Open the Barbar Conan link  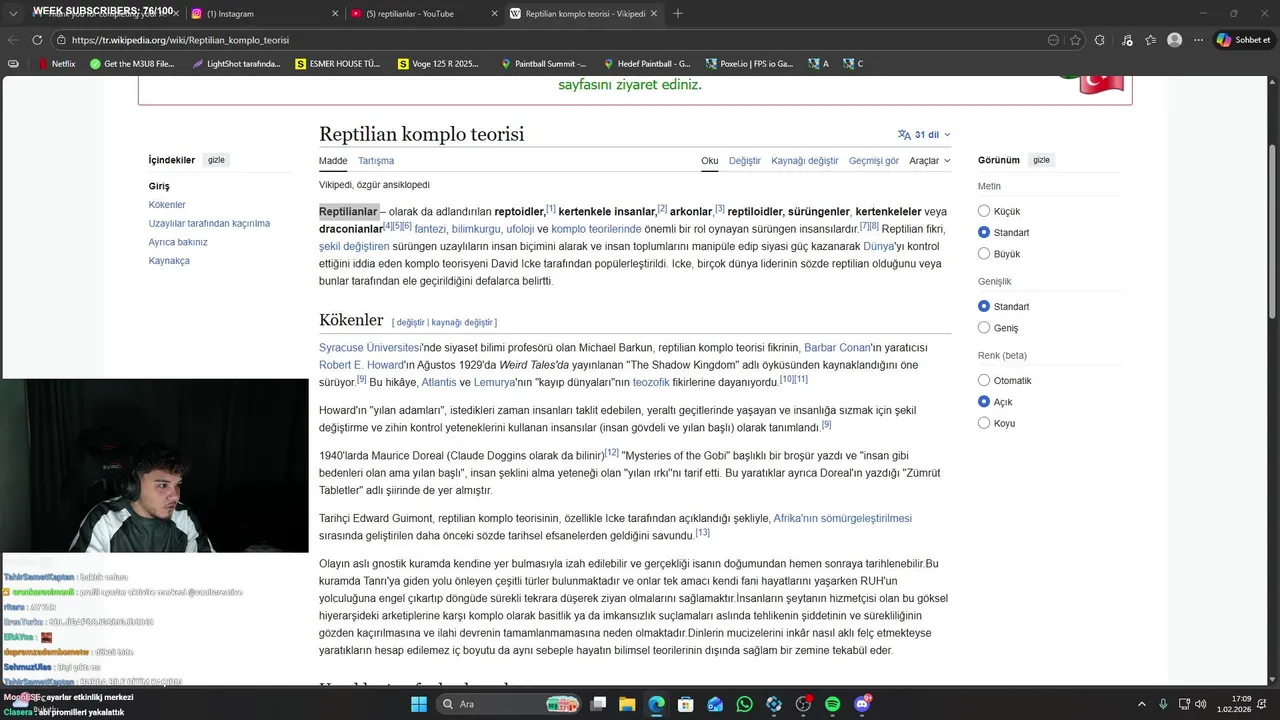tap(837, 348)
